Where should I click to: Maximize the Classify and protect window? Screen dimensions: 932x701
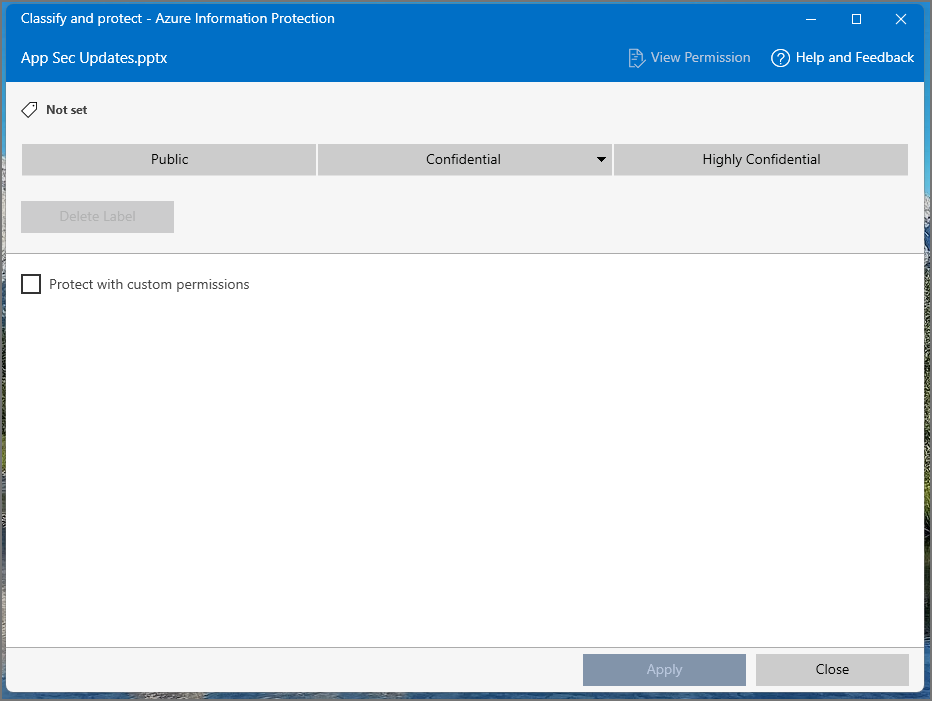tap(857, 19)
